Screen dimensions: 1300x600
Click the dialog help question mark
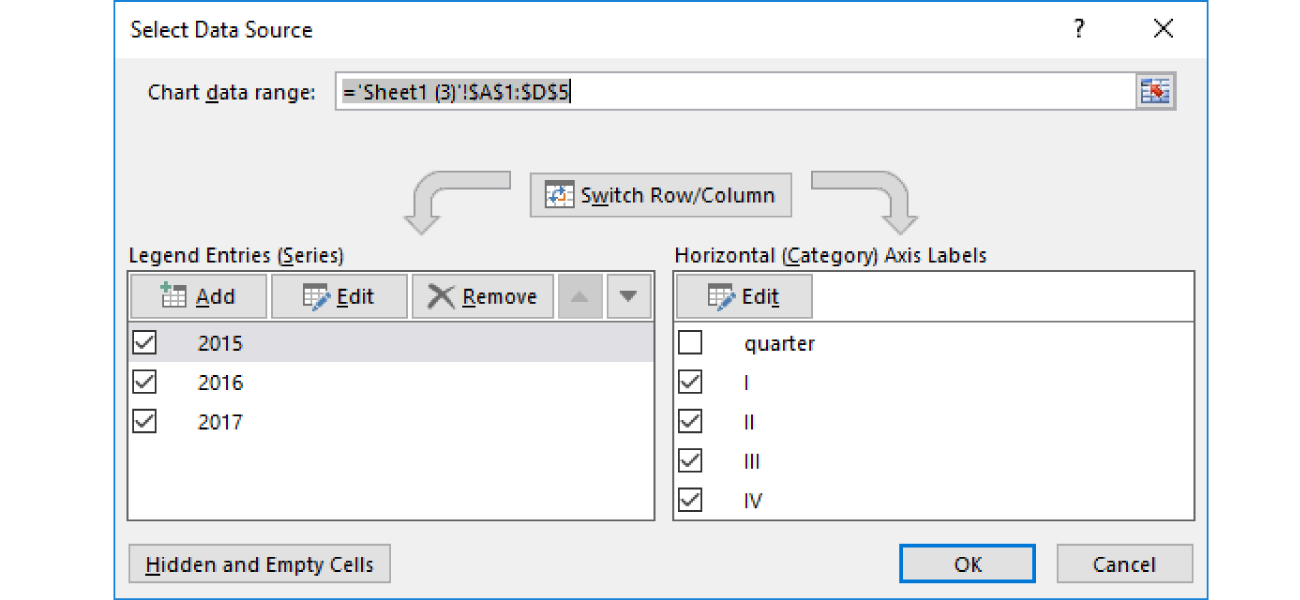(1079, 30)
